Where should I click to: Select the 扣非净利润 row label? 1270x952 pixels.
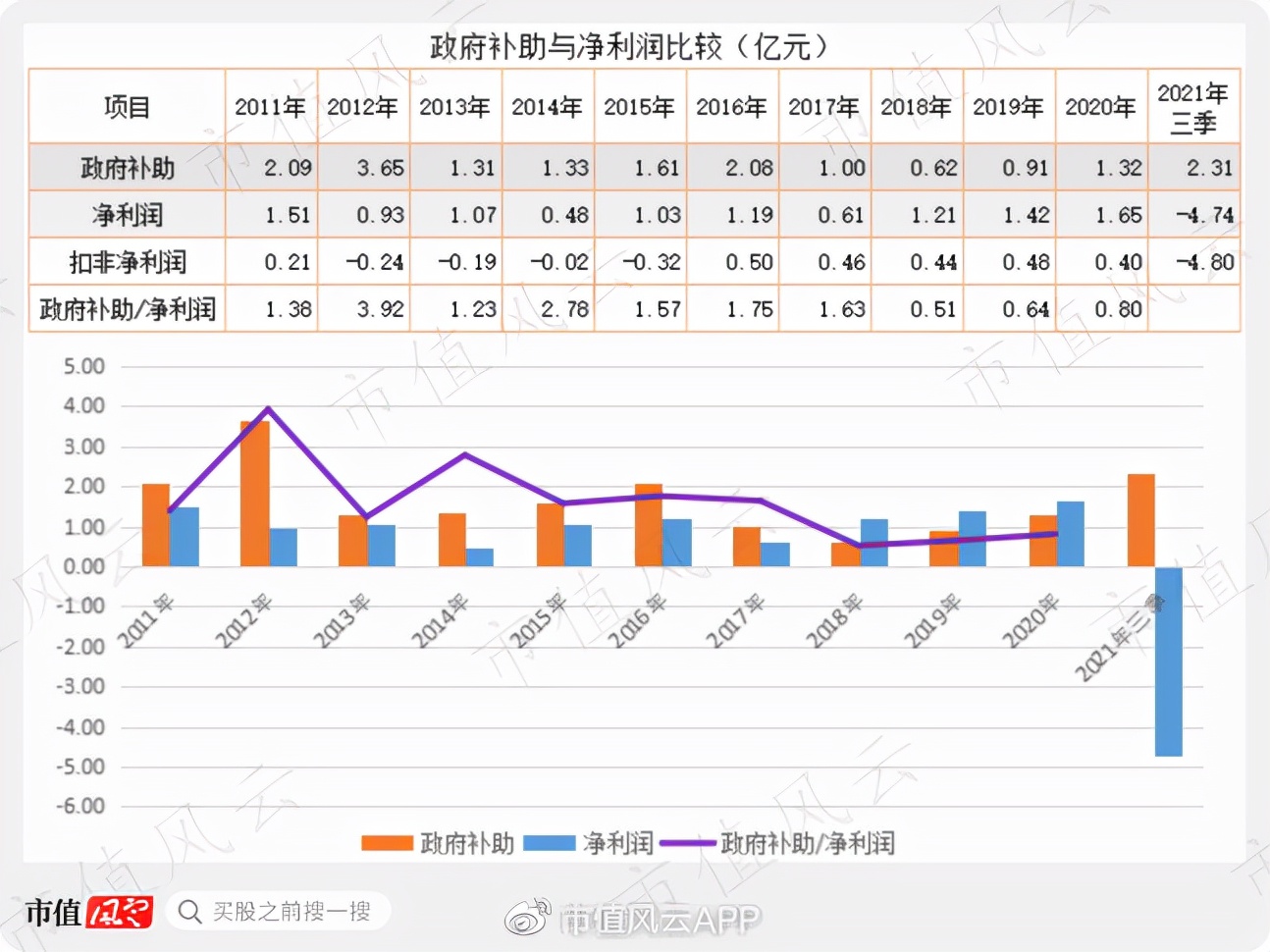point(127,261)
